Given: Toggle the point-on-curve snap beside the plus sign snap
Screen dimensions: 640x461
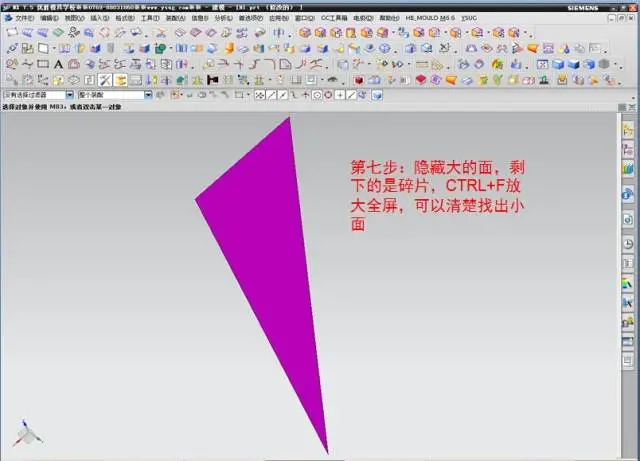Looking at the screenshot, I should tap(351, 96).
